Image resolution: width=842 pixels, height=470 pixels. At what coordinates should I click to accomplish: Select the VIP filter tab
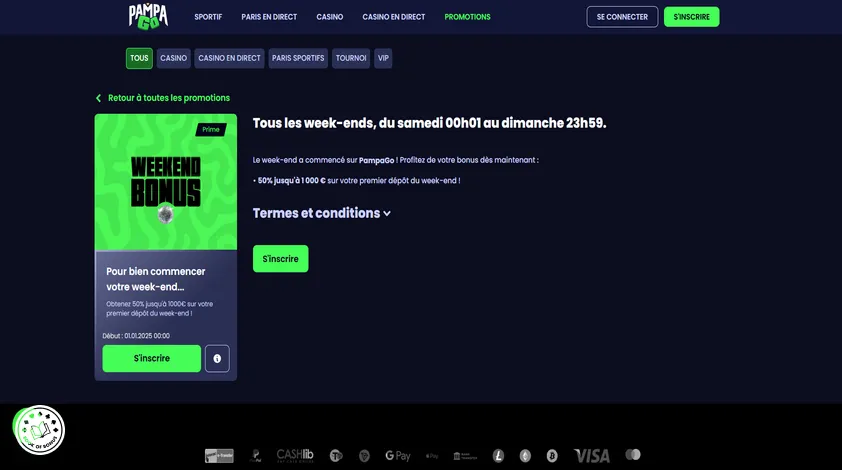(x=383, y=58)
